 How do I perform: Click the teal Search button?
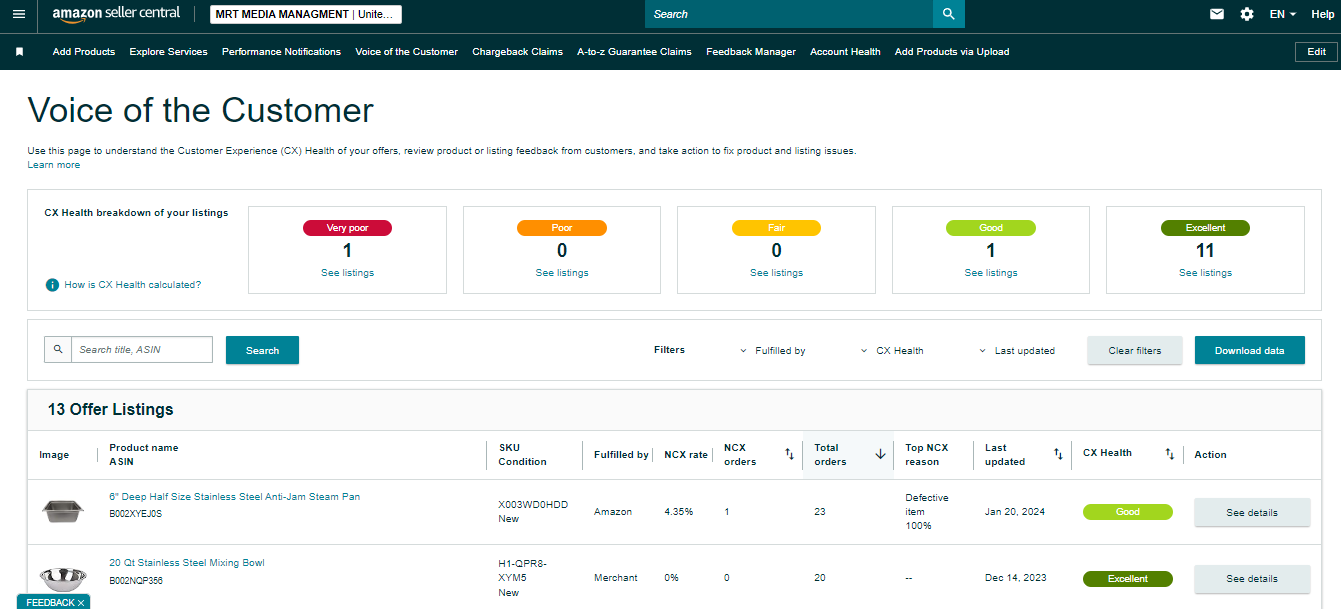(262, 350)
